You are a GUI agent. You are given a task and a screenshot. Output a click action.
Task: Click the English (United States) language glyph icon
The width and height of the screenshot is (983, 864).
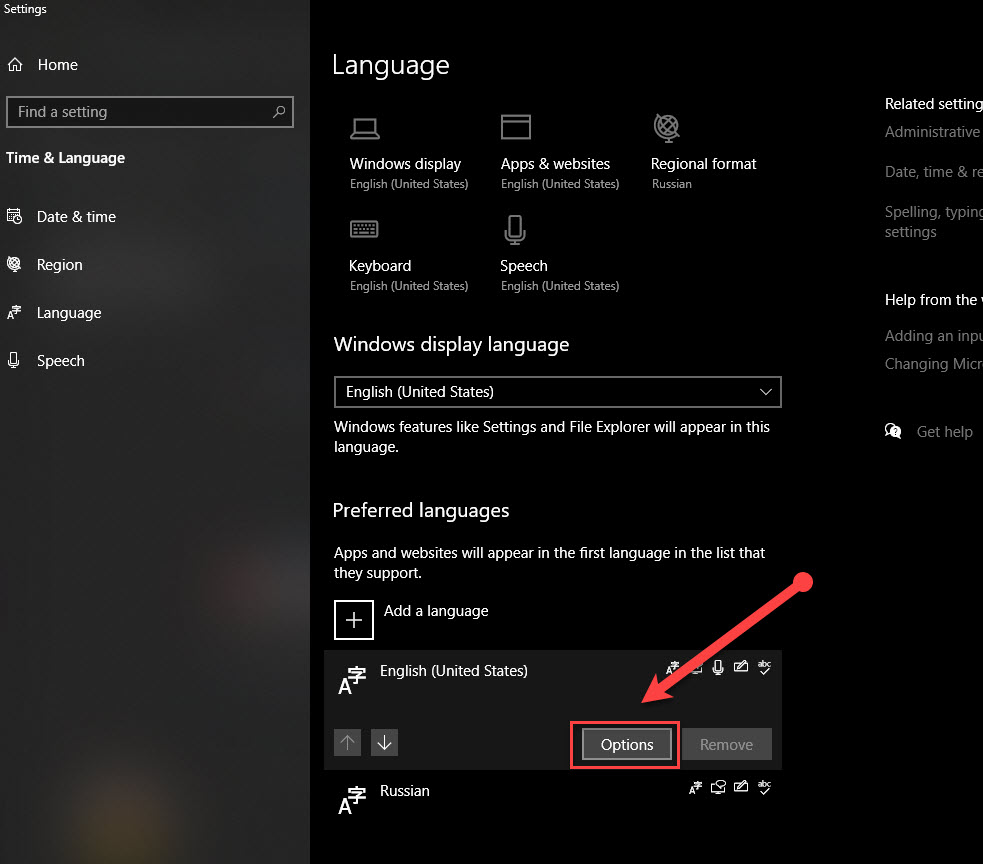coord(352,680)
